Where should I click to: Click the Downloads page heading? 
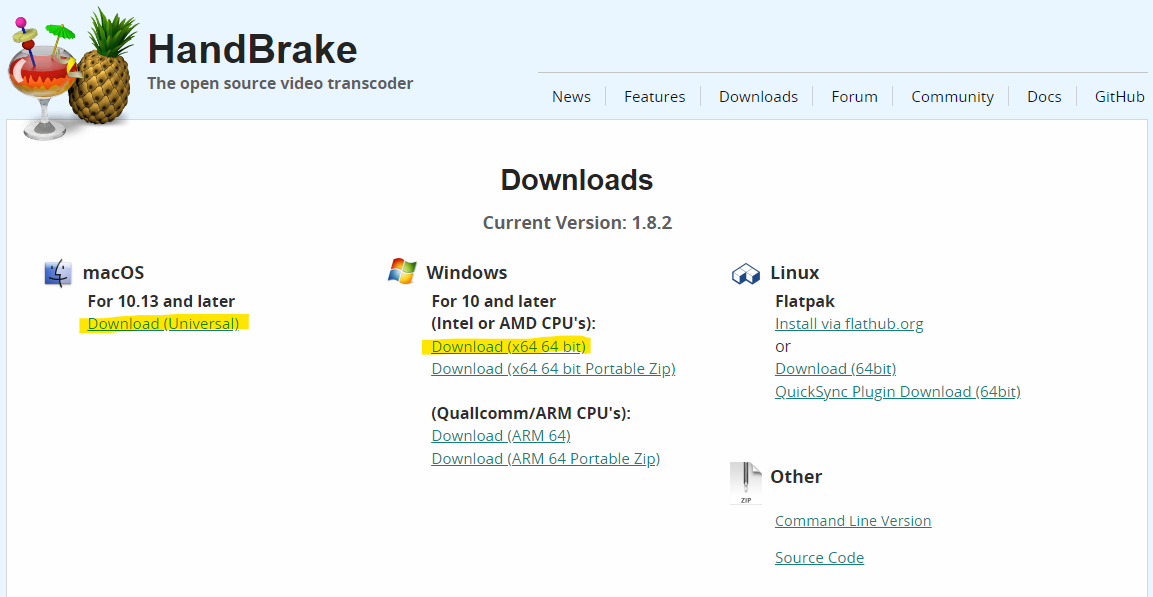point(576,180)
